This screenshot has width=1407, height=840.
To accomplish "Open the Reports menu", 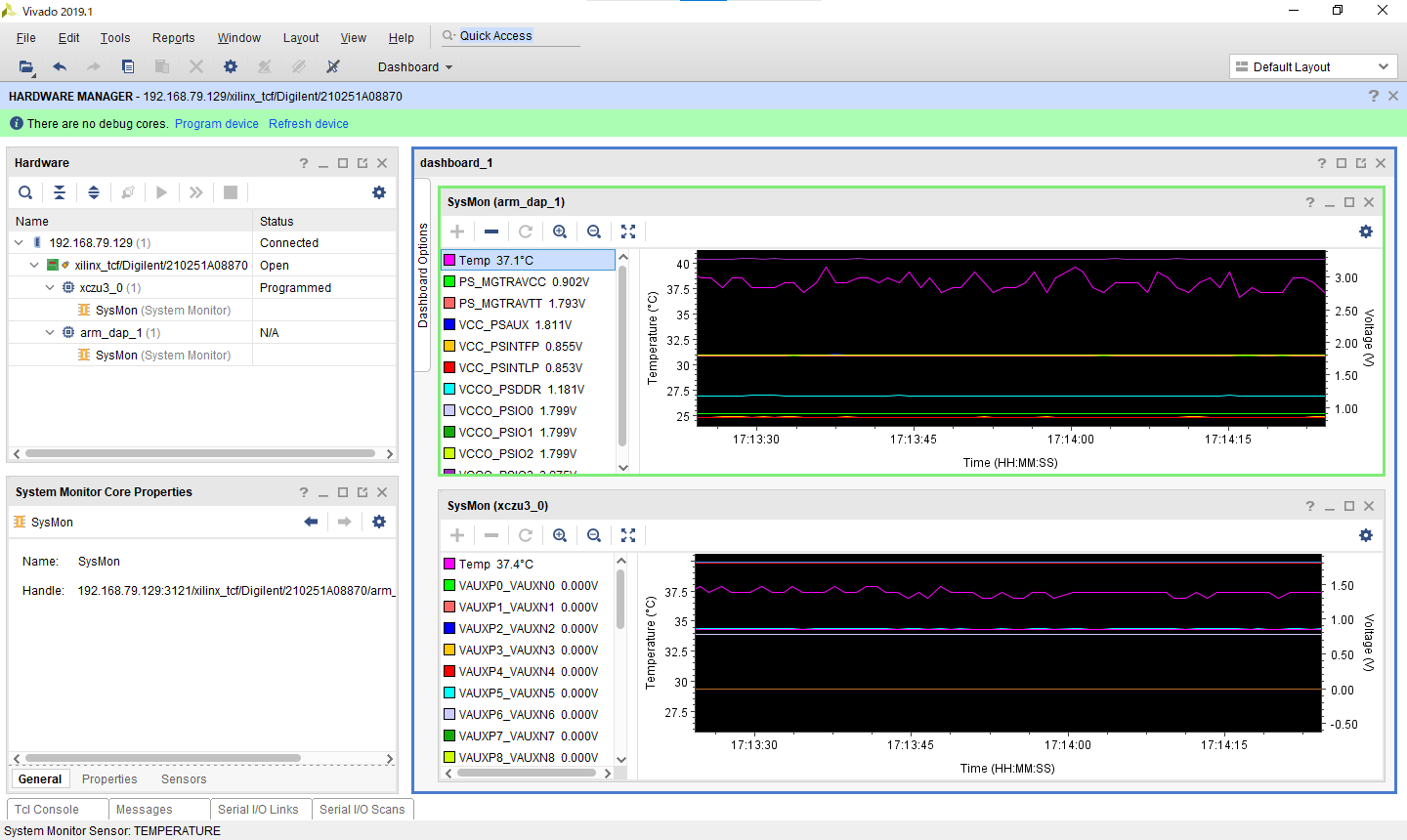I will click(174, 37).
